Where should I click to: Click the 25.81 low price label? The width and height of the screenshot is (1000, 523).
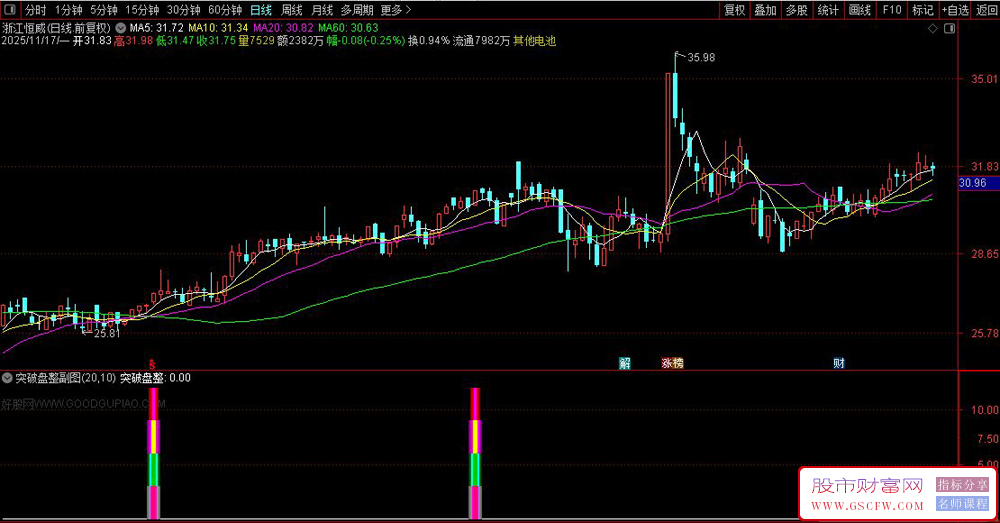click(107, 333)
